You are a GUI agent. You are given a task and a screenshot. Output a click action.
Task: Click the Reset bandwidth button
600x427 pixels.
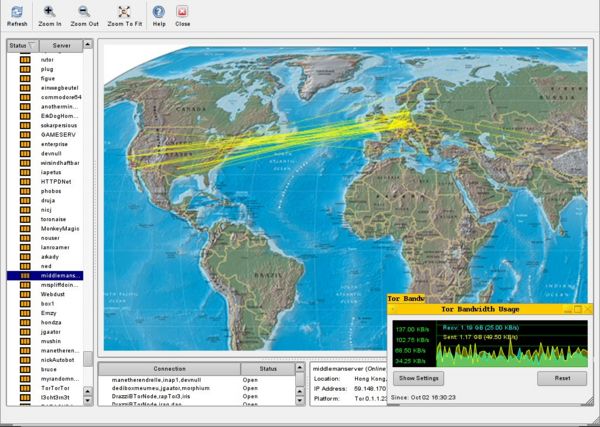click(x=562, y=378)
